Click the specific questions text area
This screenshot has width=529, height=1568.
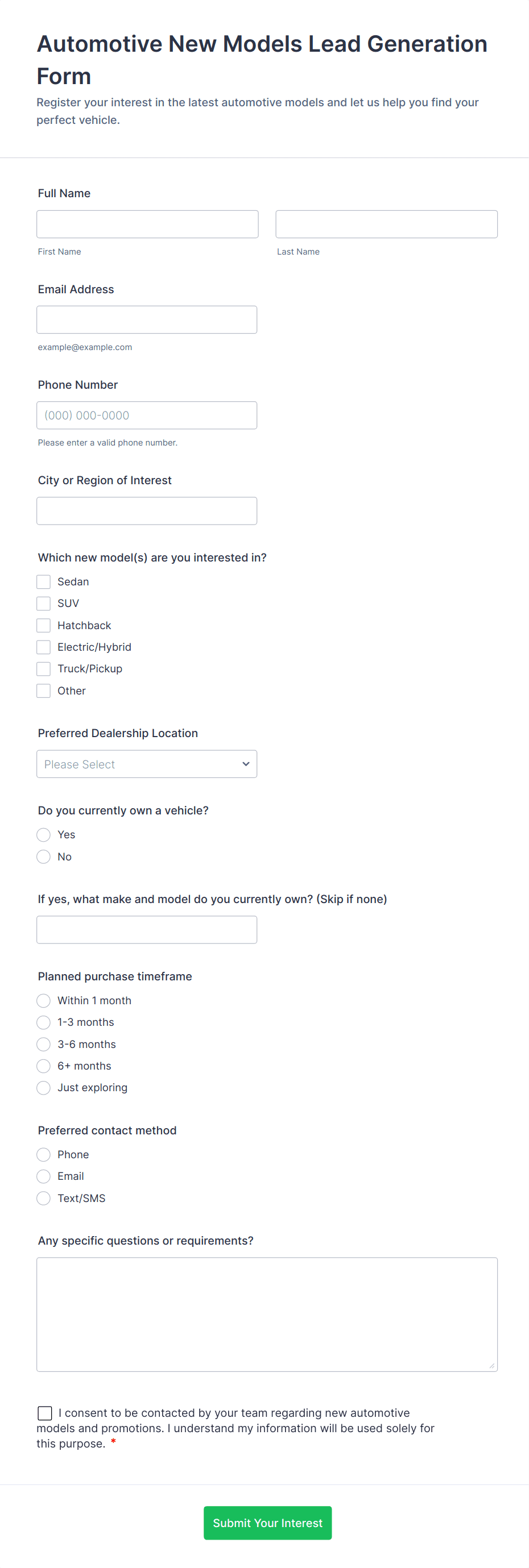pyautogui.click(x=266, y=1314)
